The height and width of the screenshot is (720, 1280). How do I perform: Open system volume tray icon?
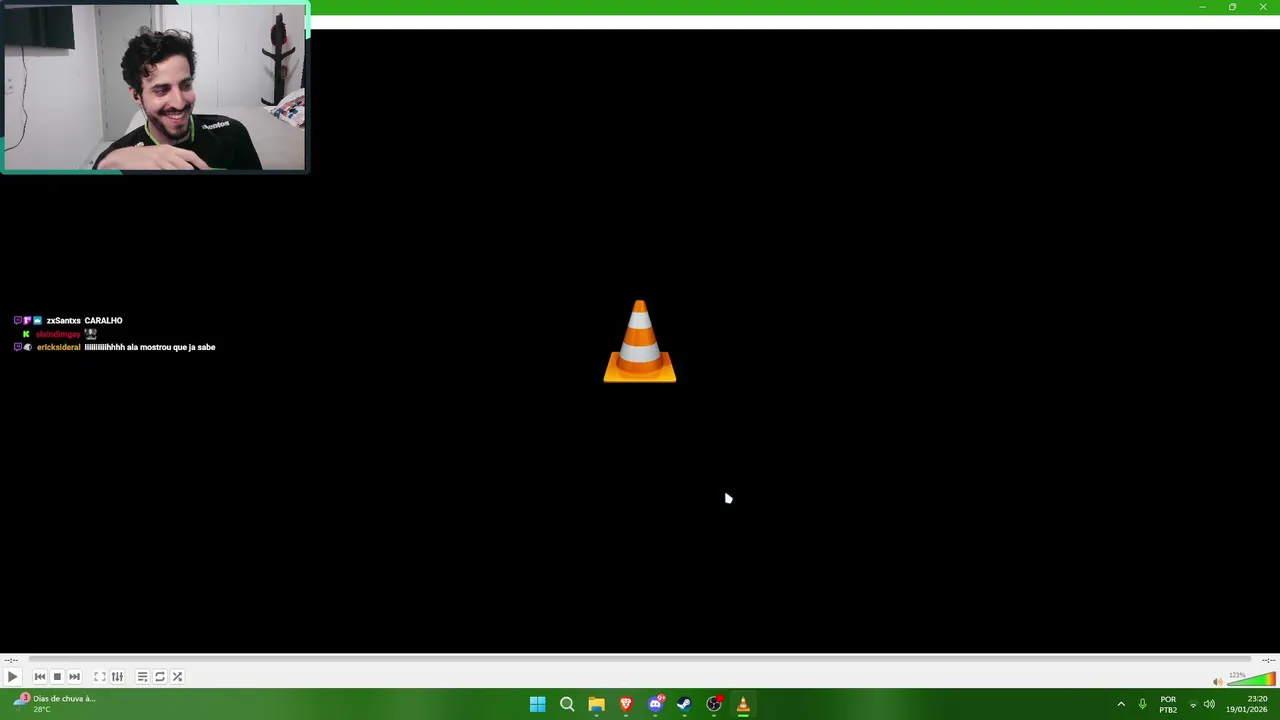1209,705
